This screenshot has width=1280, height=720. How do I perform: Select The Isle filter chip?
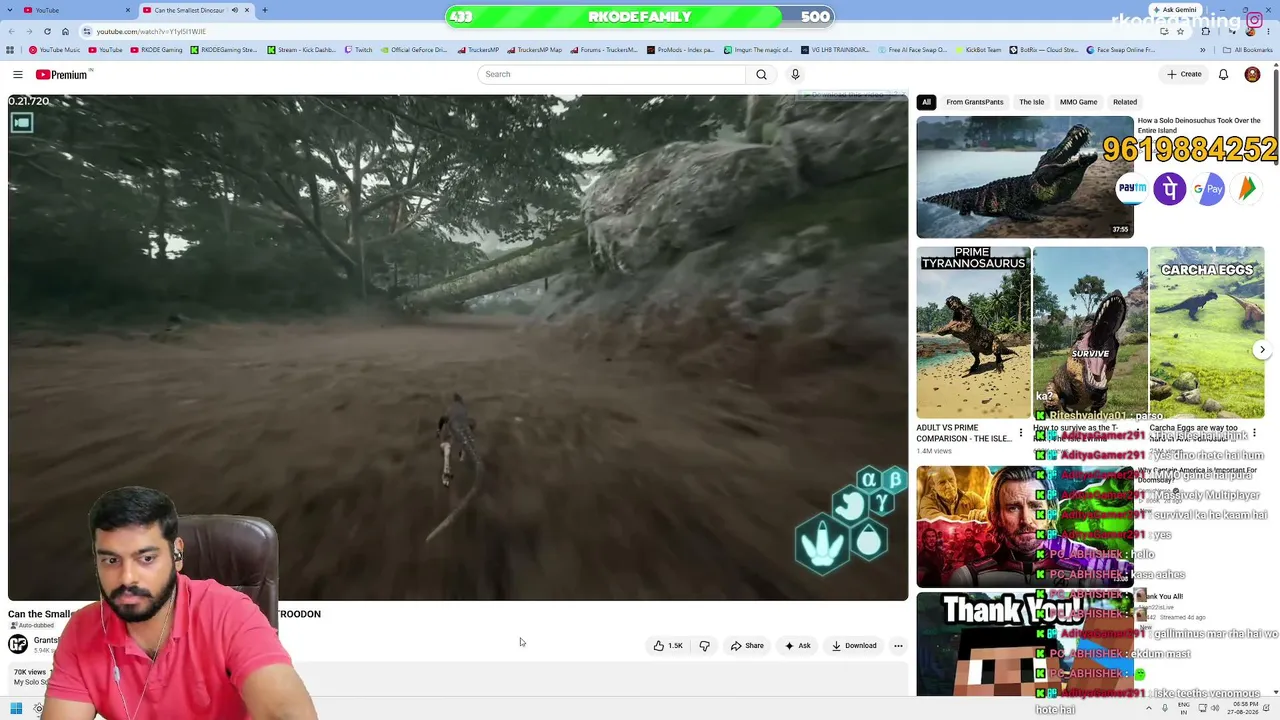point(1032,102)
